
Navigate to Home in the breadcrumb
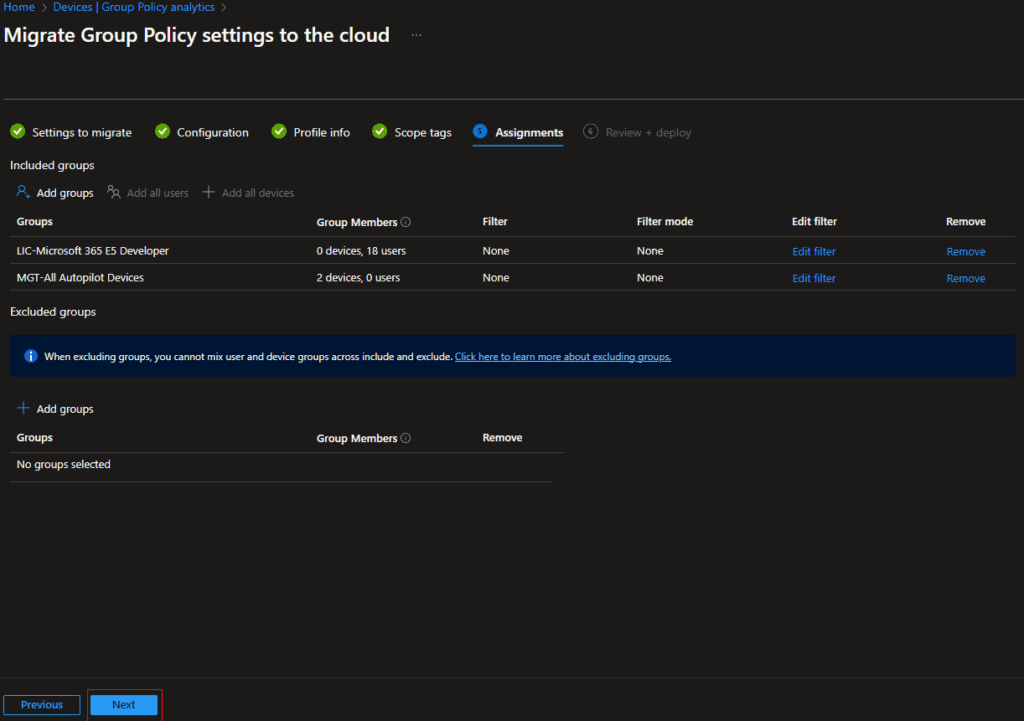point(19,7)
